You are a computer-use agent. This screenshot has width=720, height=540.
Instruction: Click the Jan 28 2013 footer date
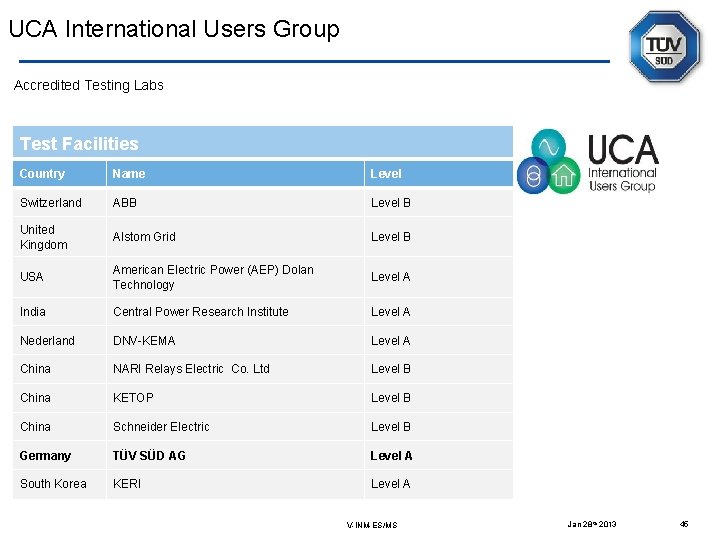click(592, 524)
